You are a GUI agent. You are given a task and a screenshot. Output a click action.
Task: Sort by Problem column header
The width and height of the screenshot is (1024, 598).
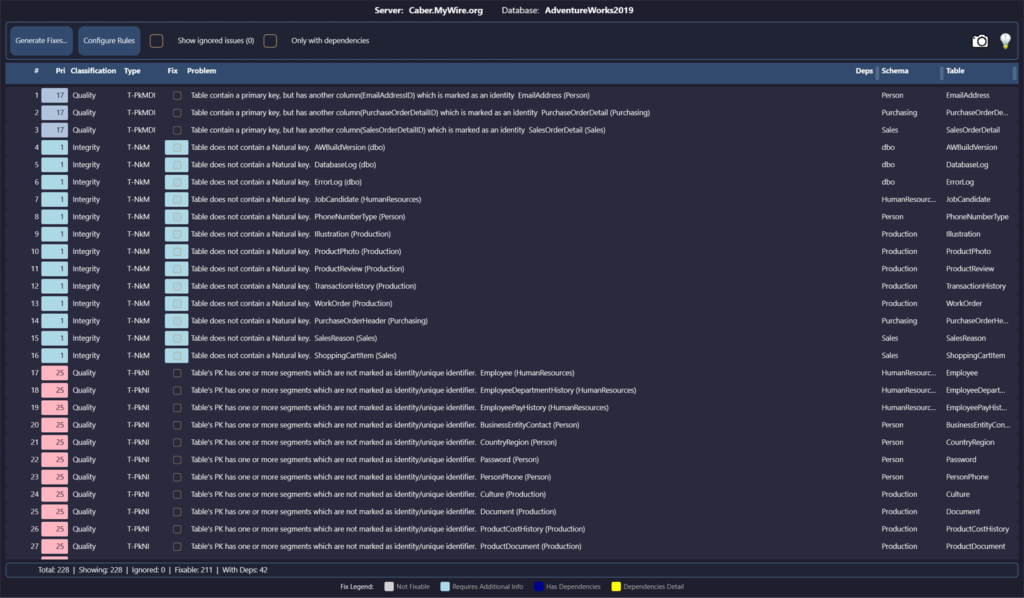(201, 71)
